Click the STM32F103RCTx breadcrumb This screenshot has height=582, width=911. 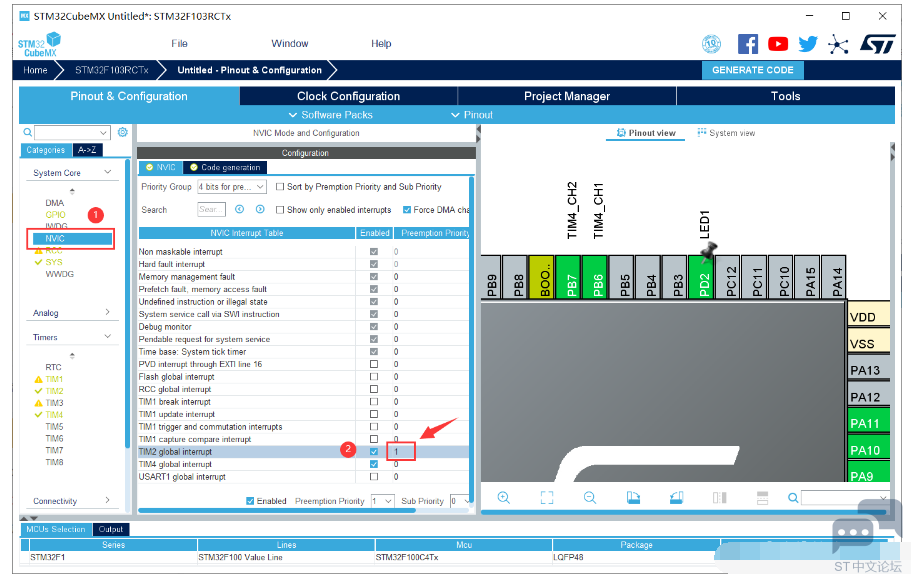click(x=112, y=70)
